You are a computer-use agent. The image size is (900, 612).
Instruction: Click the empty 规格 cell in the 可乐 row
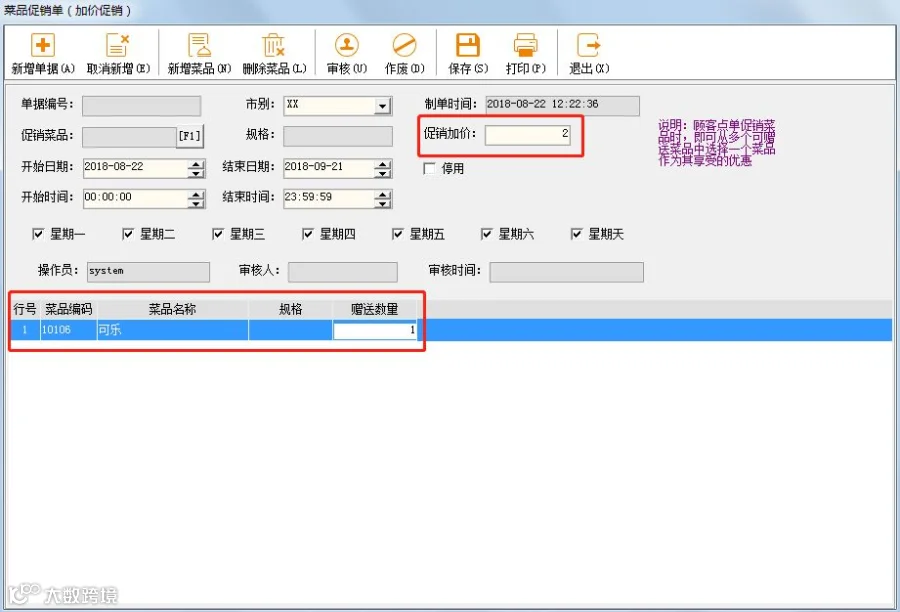(290, 330)
